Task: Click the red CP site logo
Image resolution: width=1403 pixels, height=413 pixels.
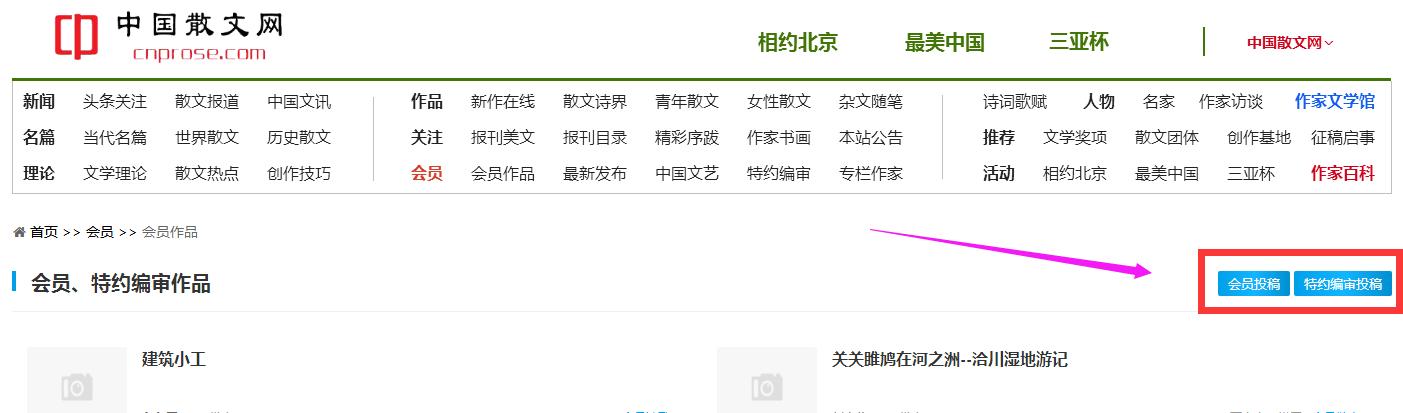Action: 76,35
